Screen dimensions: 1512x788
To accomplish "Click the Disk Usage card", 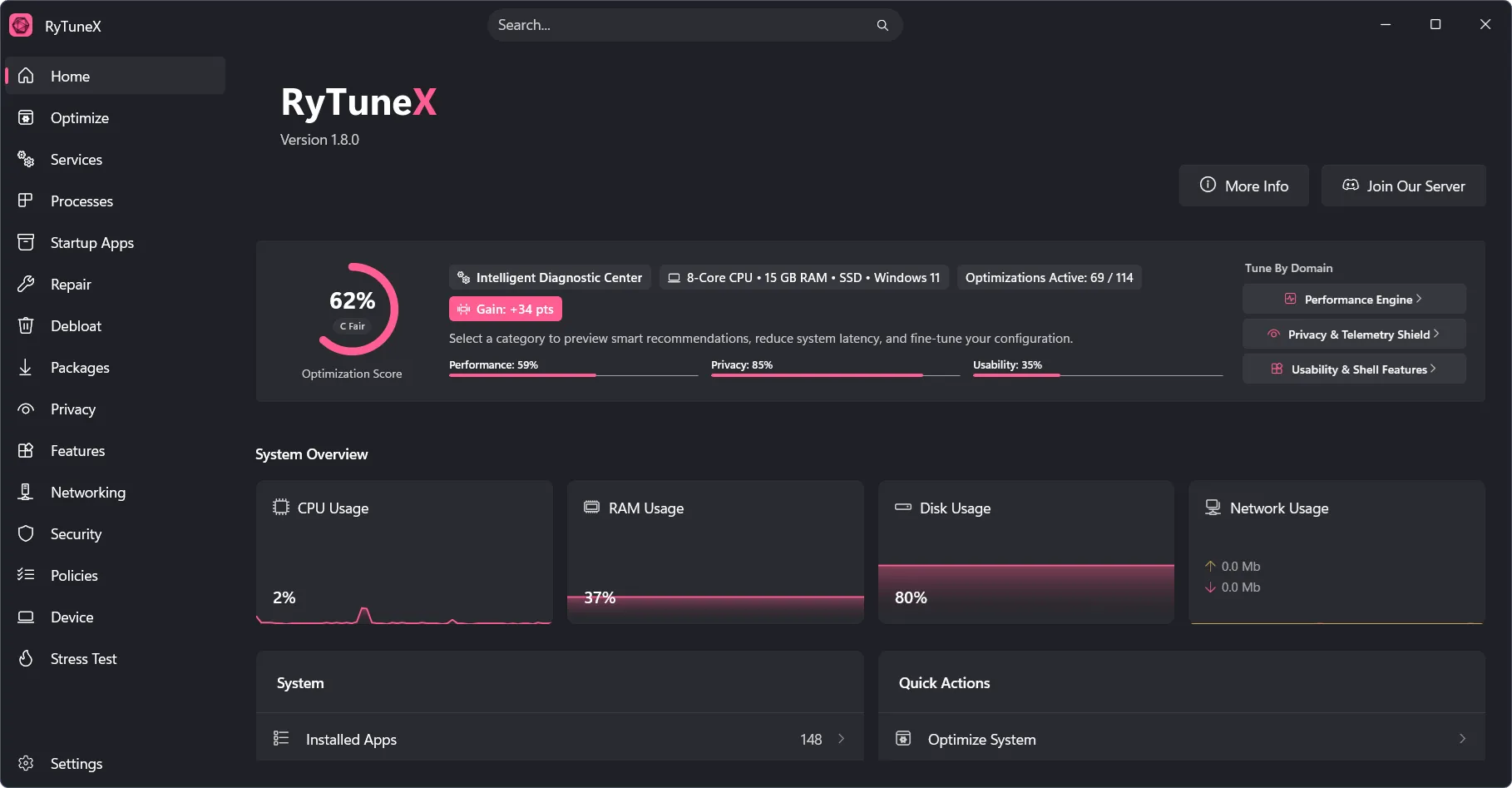I will [x=1026, y=552].
